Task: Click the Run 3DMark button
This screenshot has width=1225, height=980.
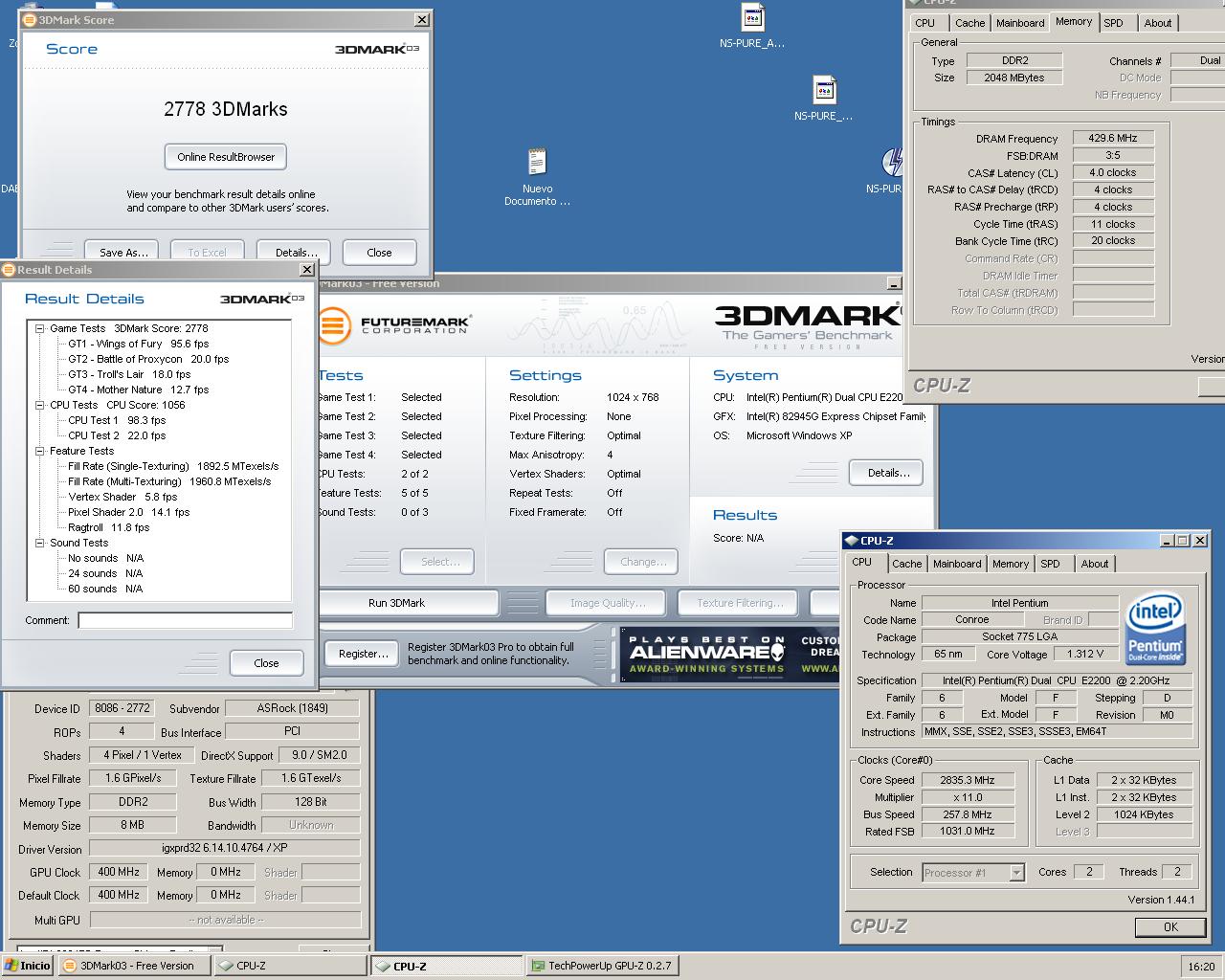Action: tap(408, 603)
